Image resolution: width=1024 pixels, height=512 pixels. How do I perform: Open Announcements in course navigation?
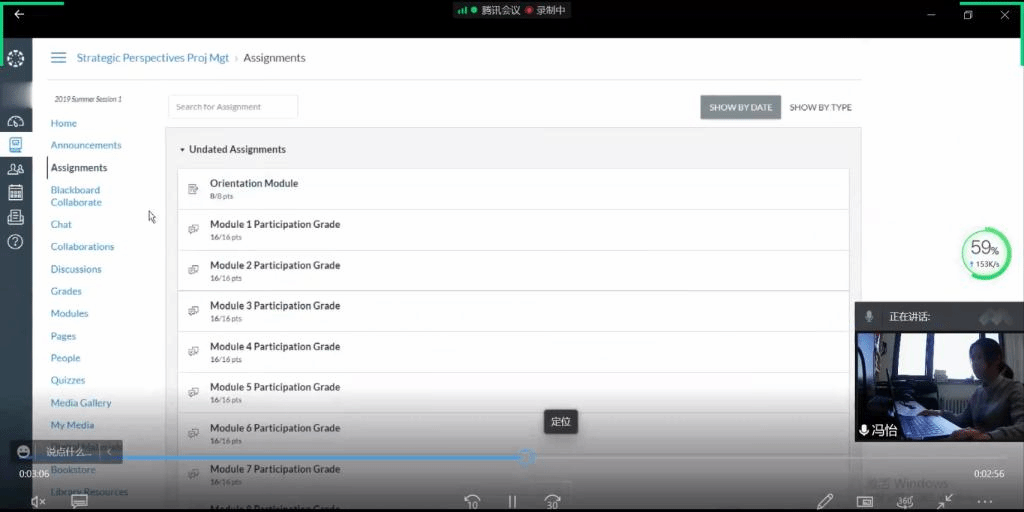86,145
